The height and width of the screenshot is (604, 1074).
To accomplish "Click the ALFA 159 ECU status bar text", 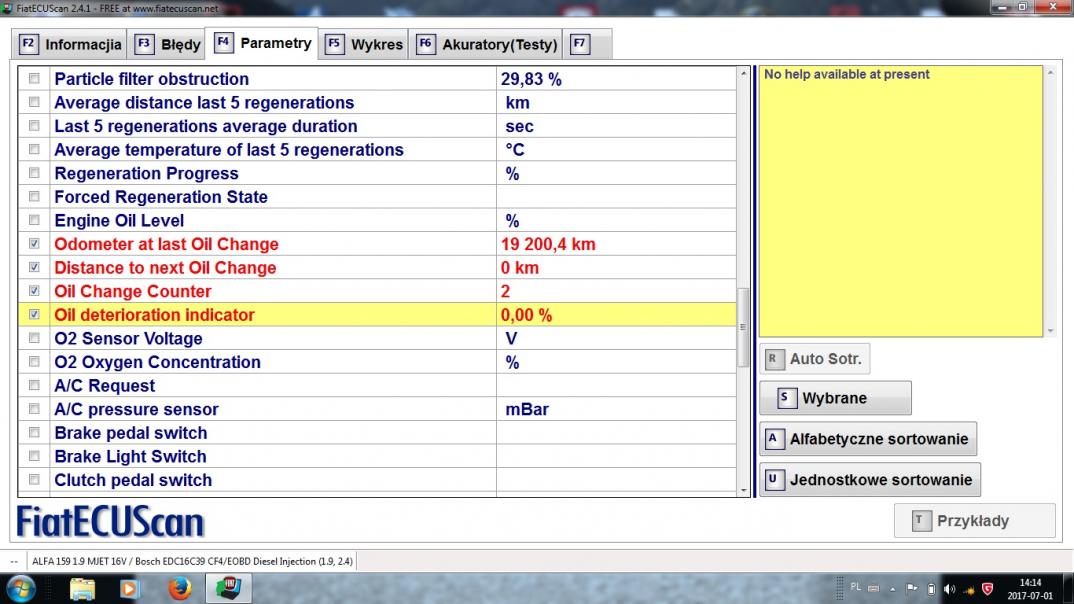I will pos(192,561).
